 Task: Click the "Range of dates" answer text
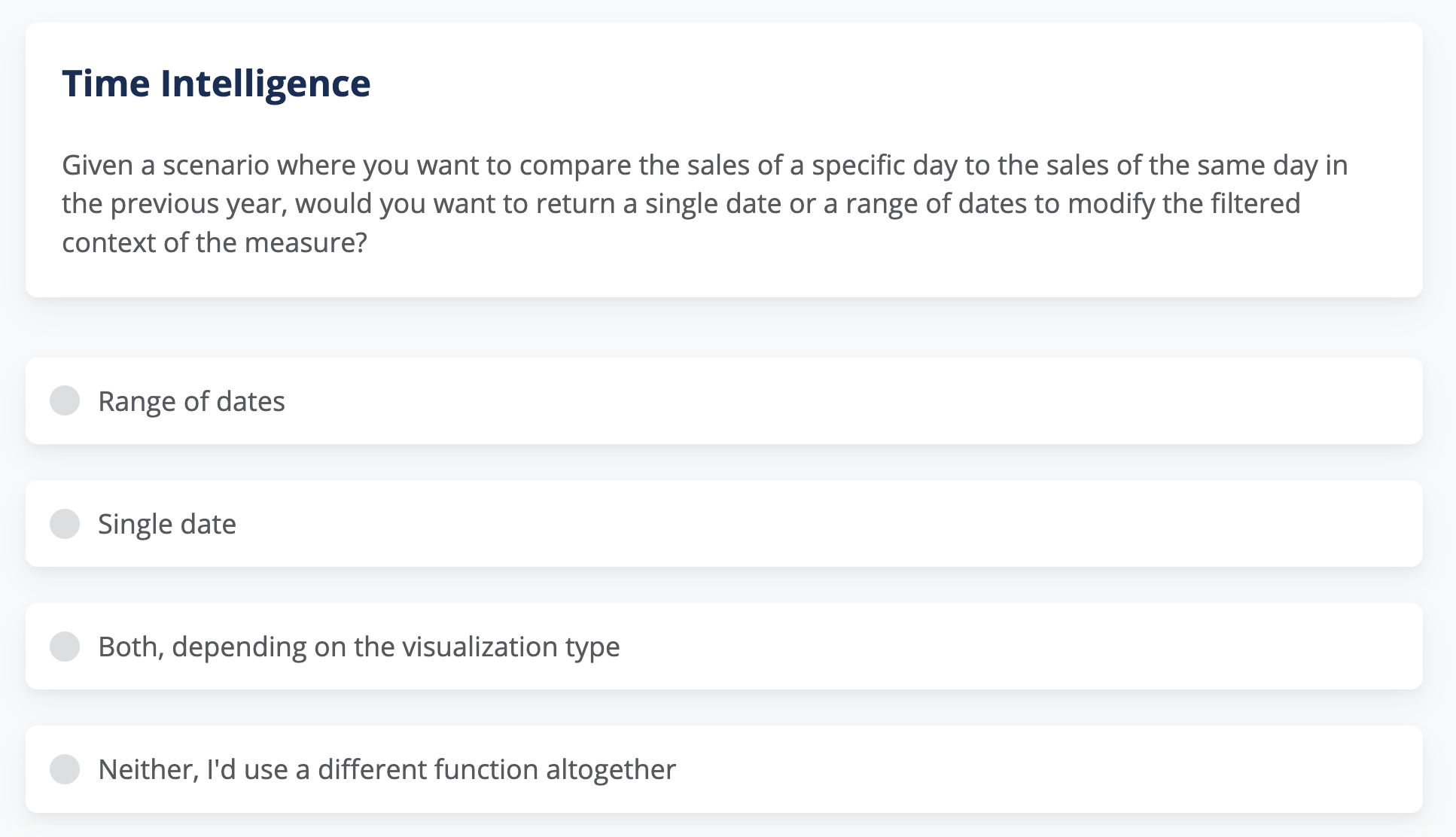[x=191, y=401]
